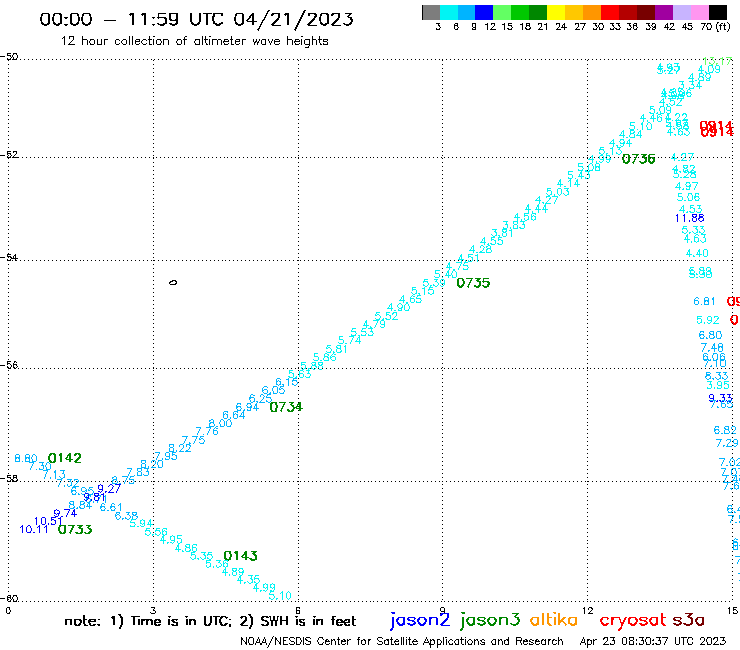Click the purple 42 ft legend swatch
The height and width of the screenshot is (650, 740).
(x=664, y=12)
